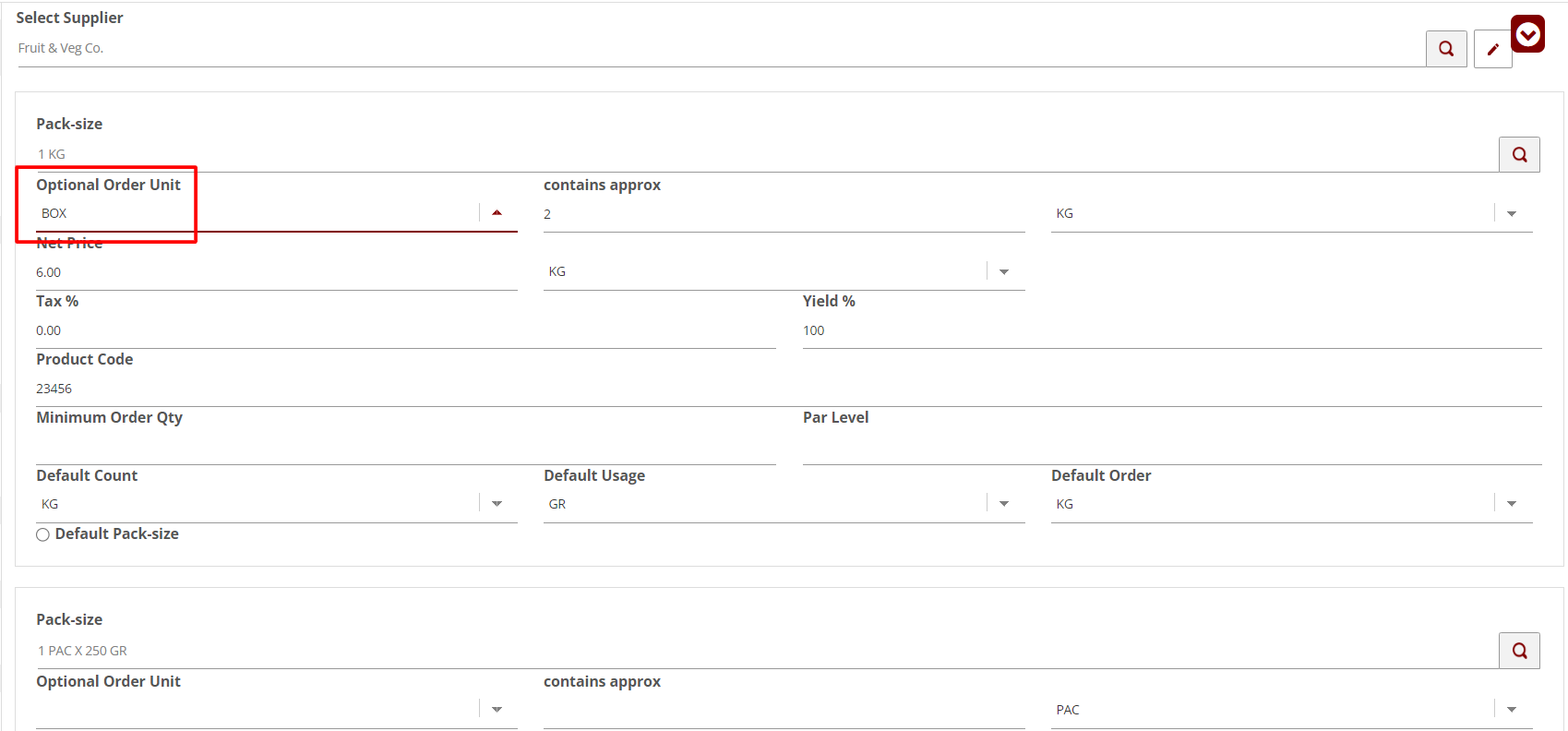Screen dimensions: 1568x731
Task: Click the pencil edit supplier icon
Action: pyautogui.click(x=1492, y=50)
